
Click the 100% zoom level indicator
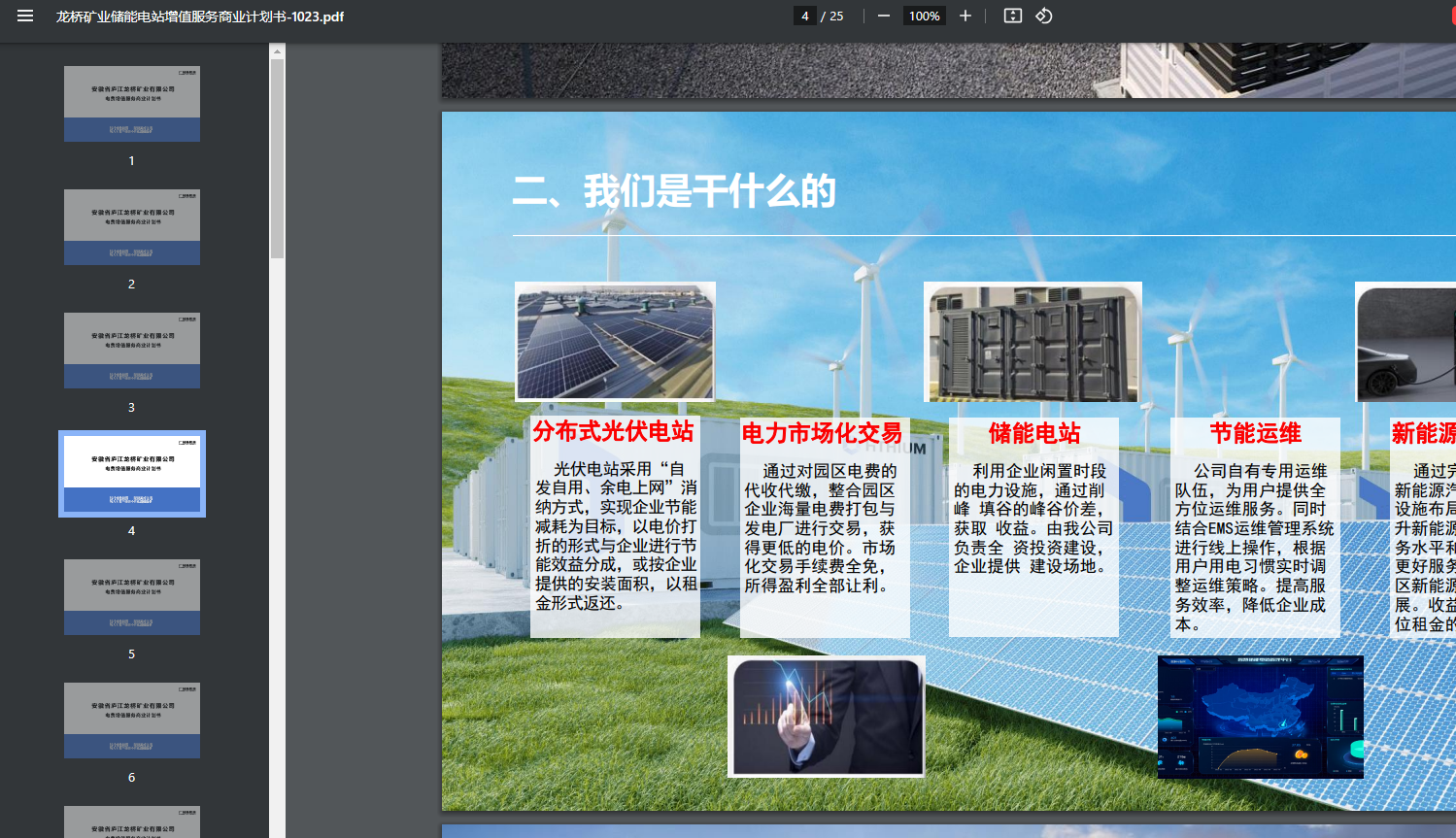point(920,16)
